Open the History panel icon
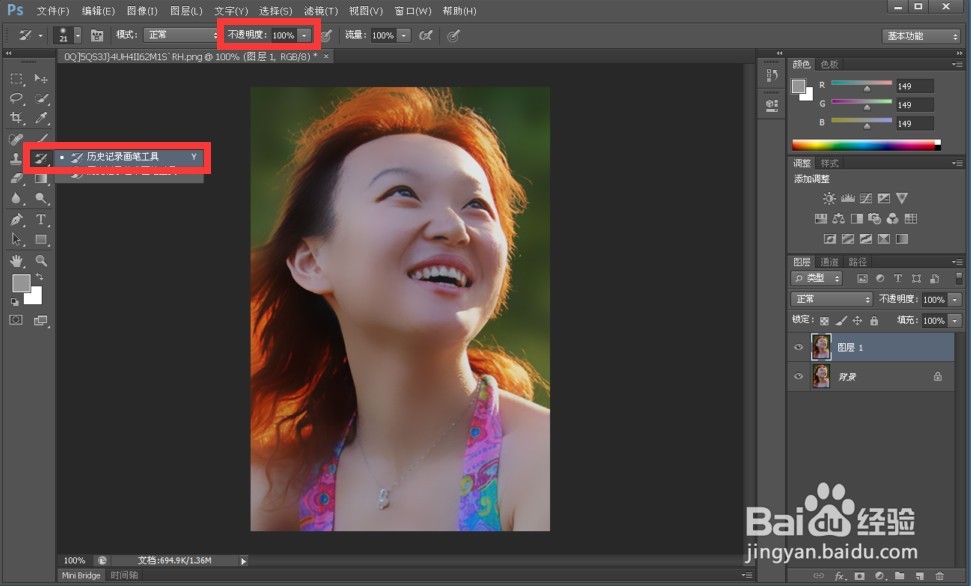This screenshot has height=586, width=971. click(772, 75)
